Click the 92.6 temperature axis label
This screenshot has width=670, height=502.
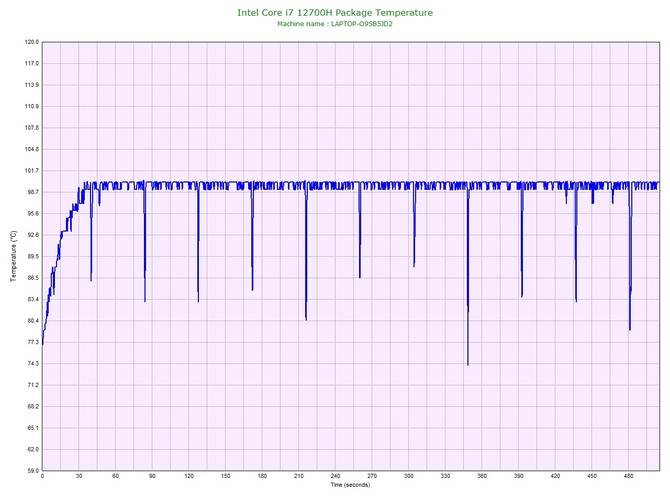click(33, 235)
